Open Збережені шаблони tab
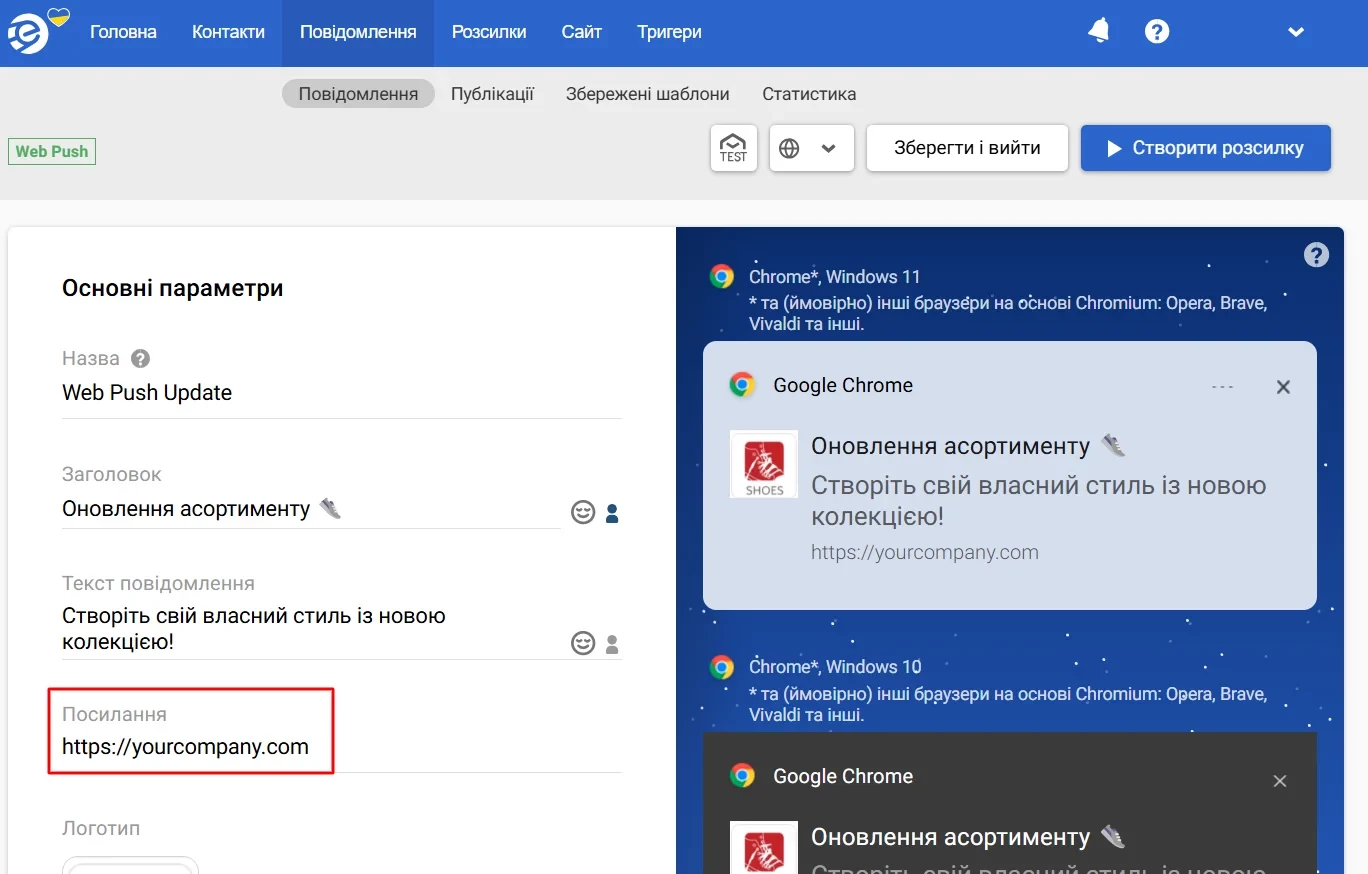The height and width of the screenshot is (874, 1368). [x=647, y=94]
